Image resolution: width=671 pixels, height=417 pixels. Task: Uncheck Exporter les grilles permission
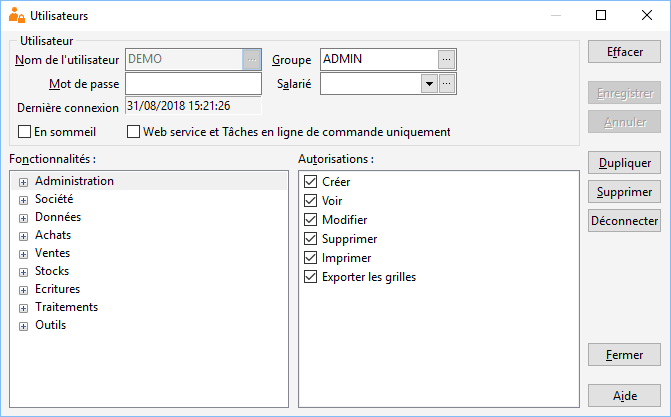click(x=310, y=277)
